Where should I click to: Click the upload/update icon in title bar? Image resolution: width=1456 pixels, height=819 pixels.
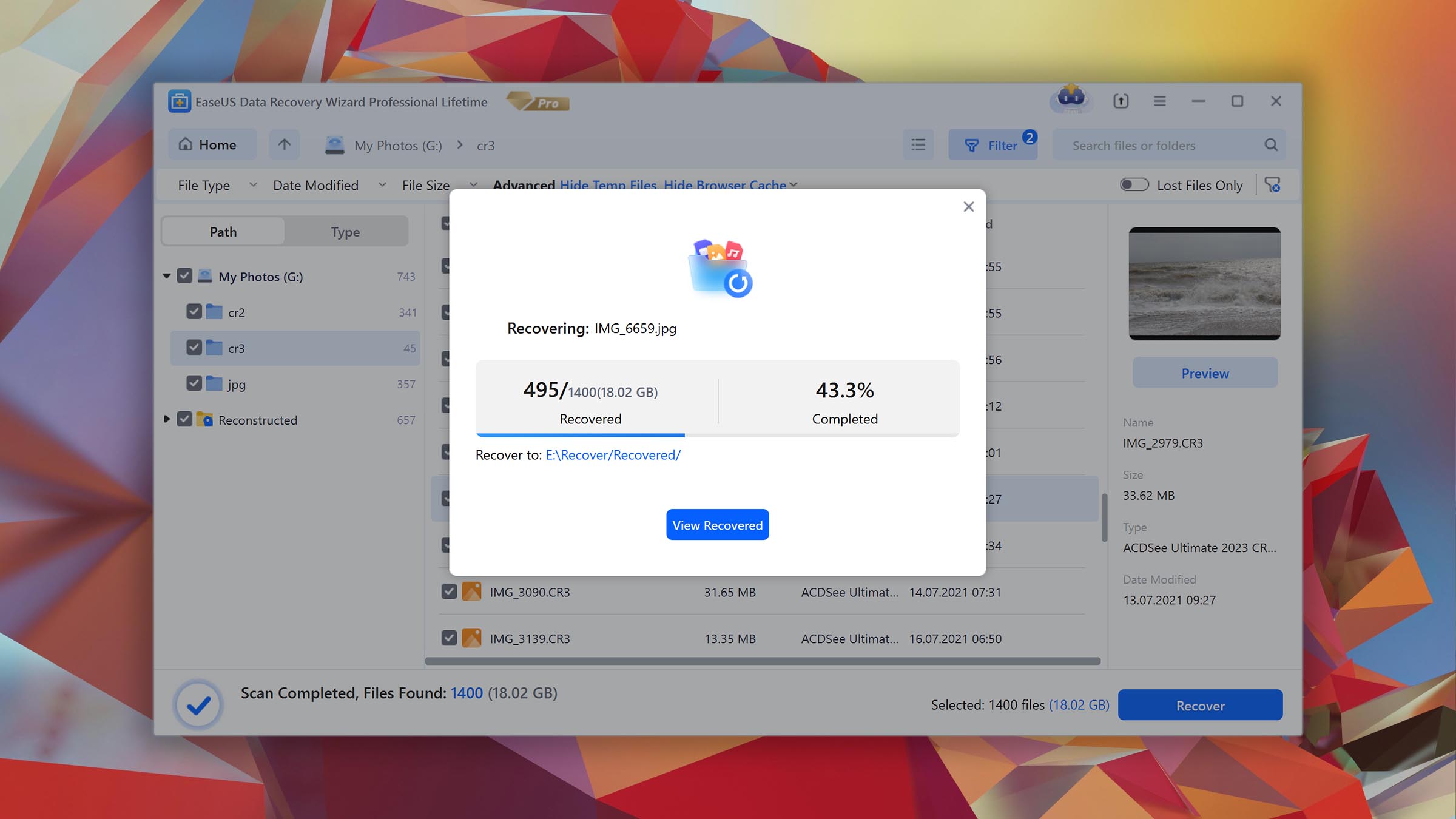click(1121, 101)
